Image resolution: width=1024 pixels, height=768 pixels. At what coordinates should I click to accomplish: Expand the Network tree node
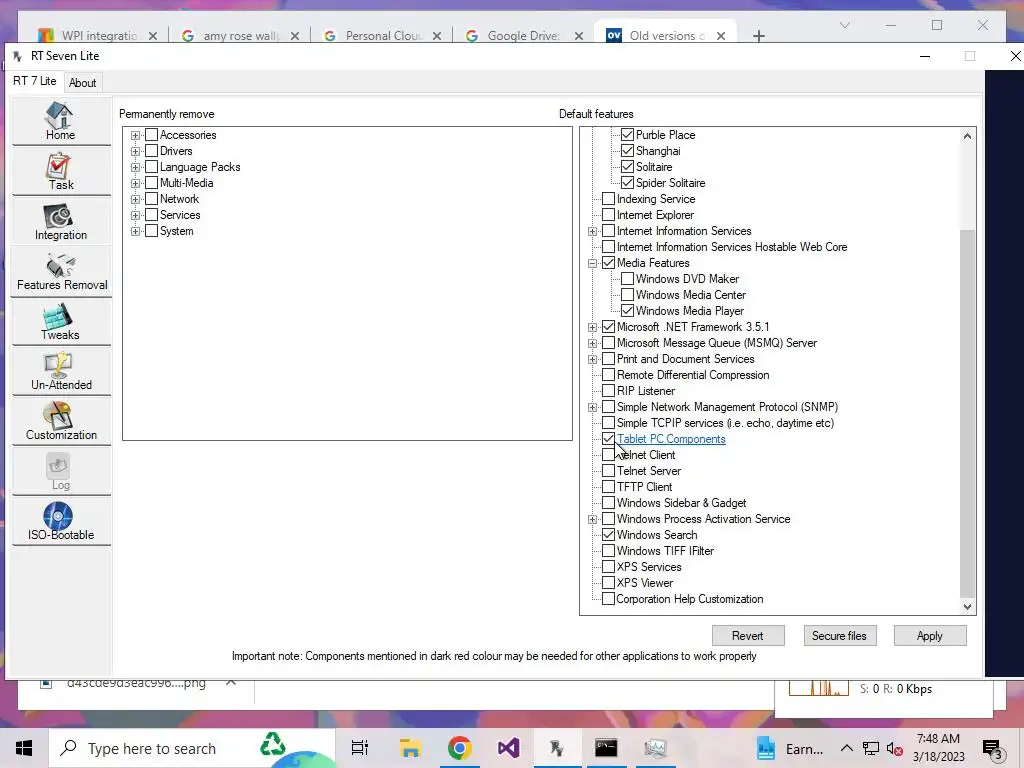(135, 199)
